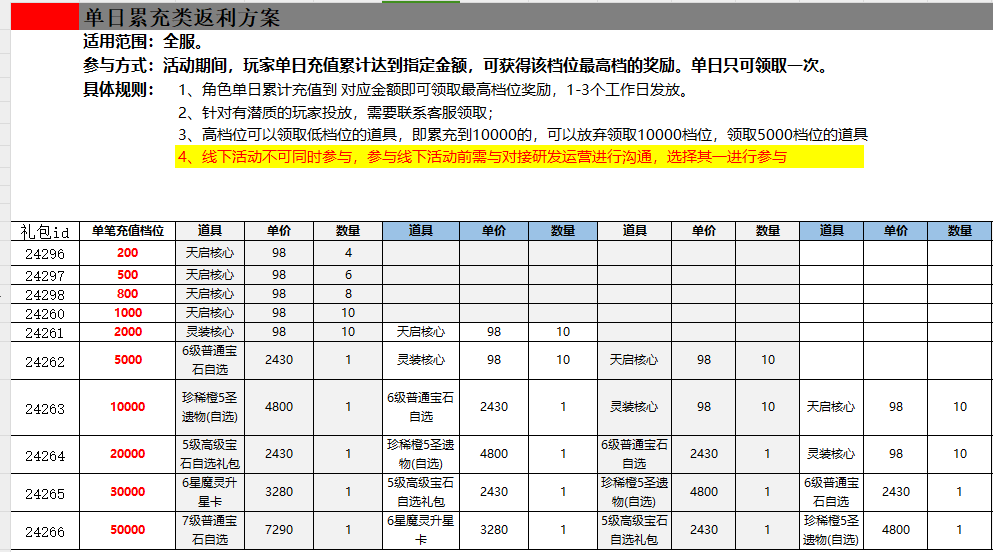Image resolution: width=993 pixels, height=552 pixels.
Task: Click first-column price 3280 in the 30000 row
Action: [x=279, y=492]
